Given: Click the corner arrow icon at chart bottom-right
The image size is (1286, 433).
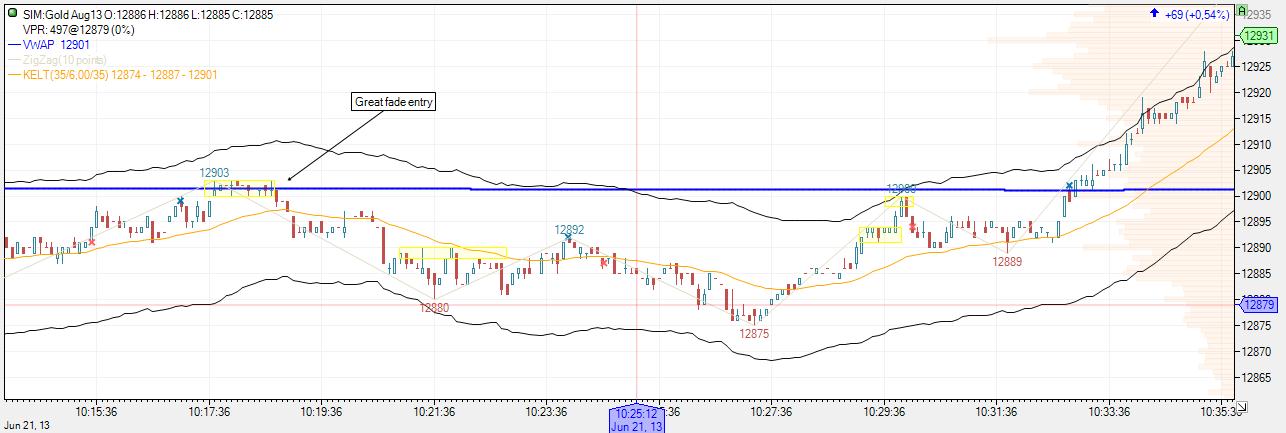Looking at the screenshot, I should pyautogui.click(x=1241, y=406).
